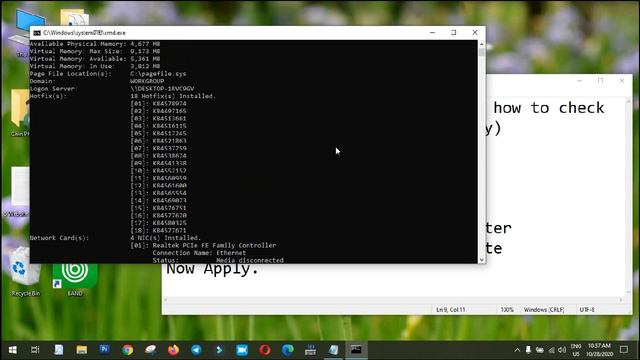Image resolution: width=640 pixels, height=360 pixels.
Task: Click Notepad's horizontal scrollbar right arrow
Action: point(621,300)
